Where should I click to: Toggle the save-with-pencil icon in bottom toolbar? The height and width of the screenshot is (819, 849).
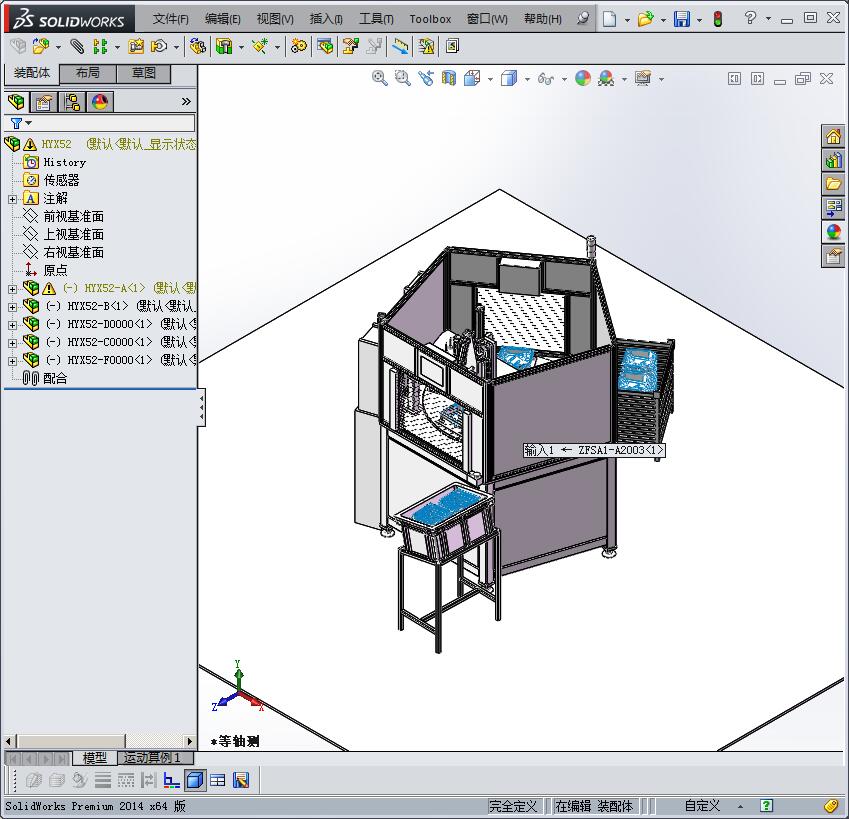(x=241, y=780)
